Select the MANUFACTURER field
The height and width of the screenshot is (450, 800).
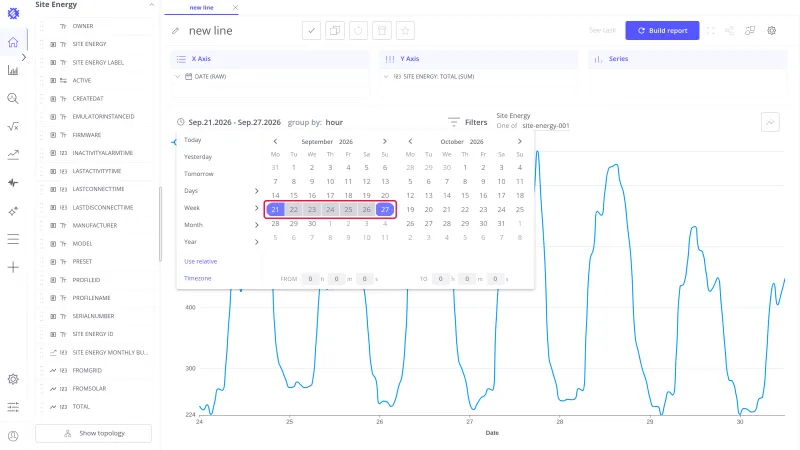[95, 226]
